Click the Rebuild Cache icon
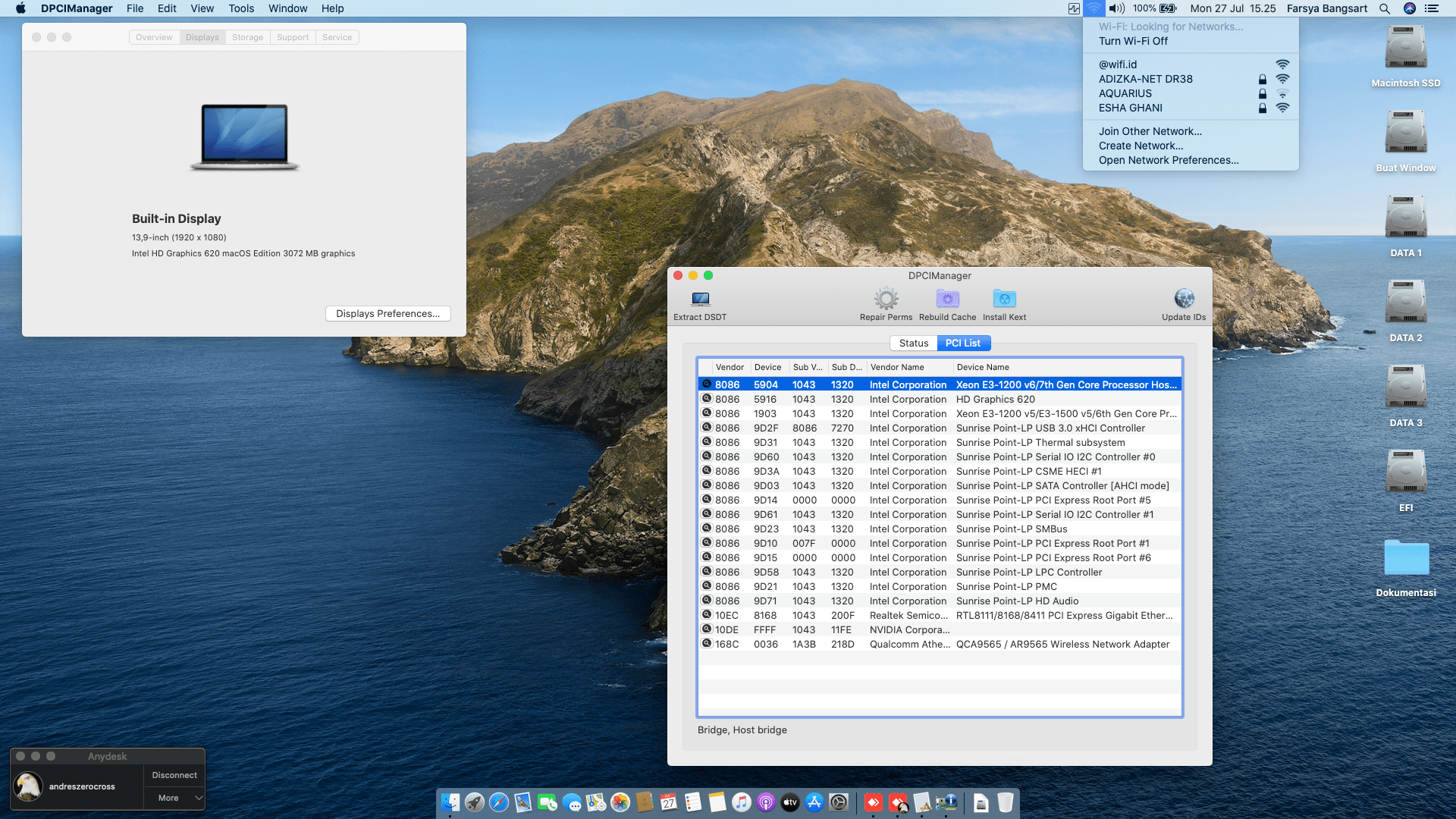This screenshot has height=819, width=1456. coord(947,299)
